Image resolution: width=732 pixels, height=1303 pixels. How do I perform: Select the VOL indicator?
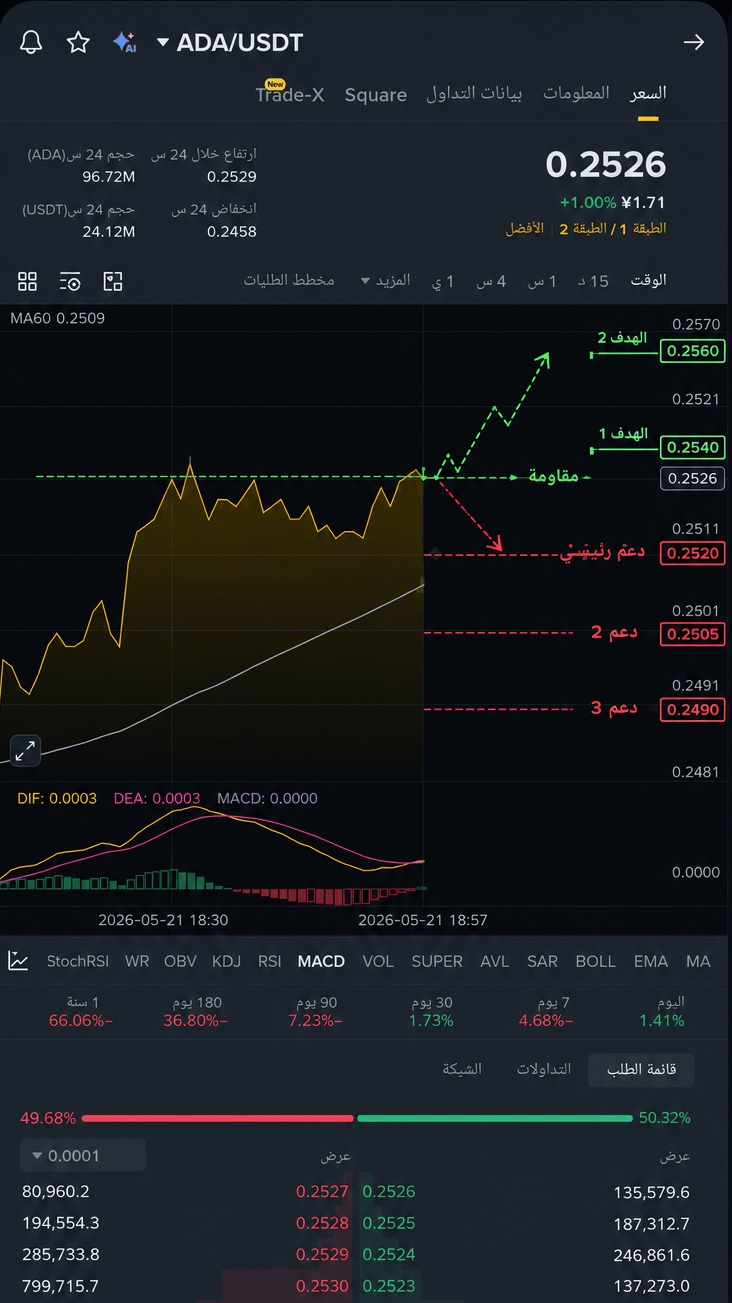[378, 961]
